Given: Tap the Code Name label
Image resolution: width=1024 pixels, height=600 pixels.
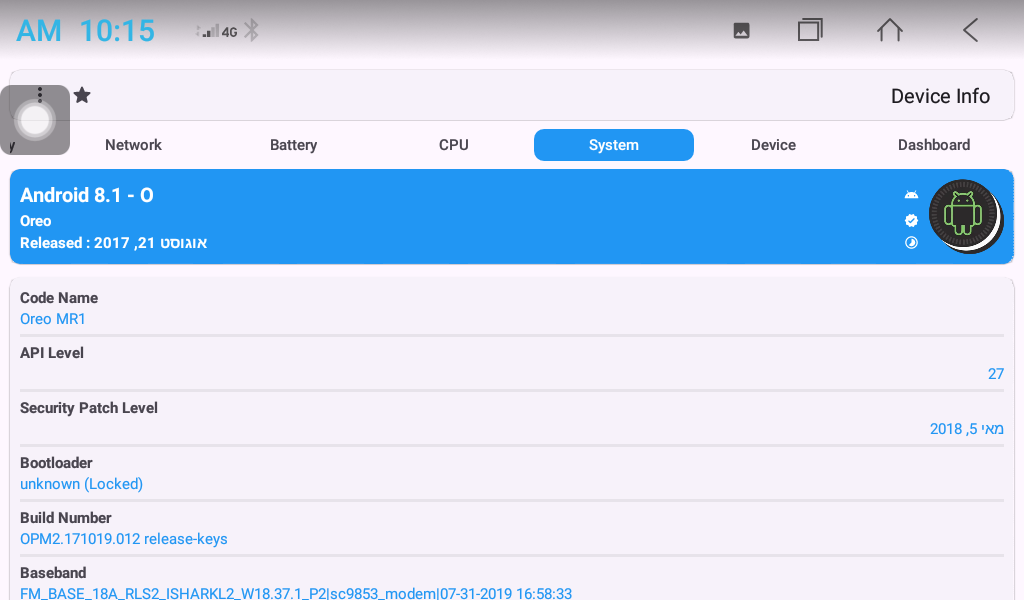Looking at the screenshot, I should pyautogui.click(x=59, y=298).
